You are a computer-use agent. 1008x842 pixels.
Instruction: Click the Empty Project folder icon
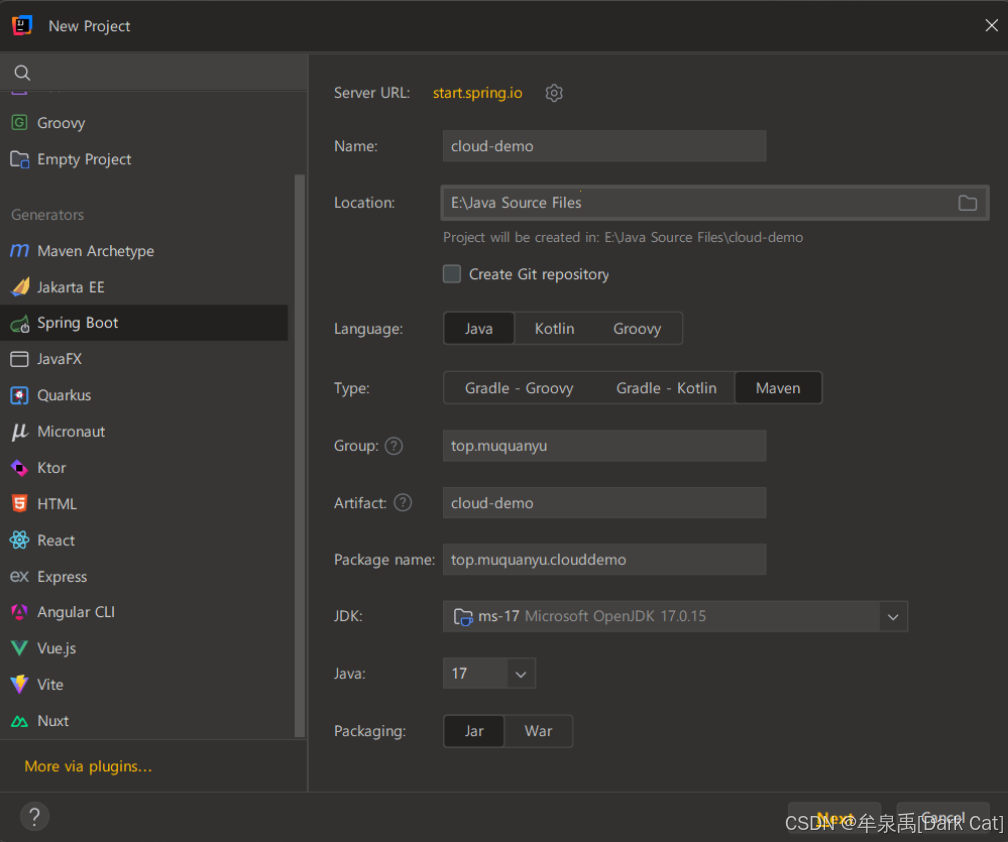tap(19, 159)
